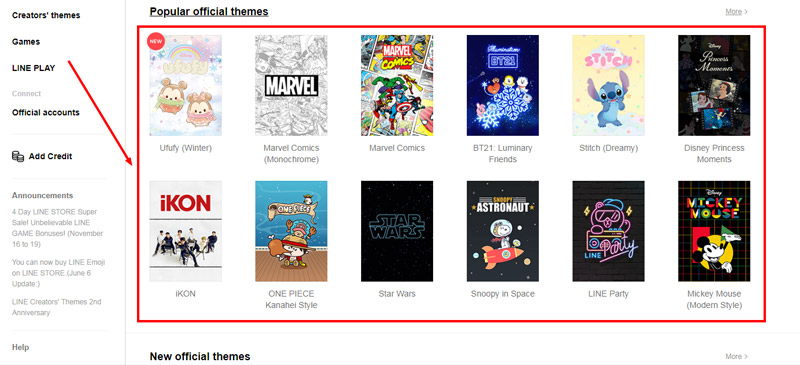800x365 pixels.
Task: Click the ONE PIECE Kanahei Style title
Action: [x=292, y=300]
